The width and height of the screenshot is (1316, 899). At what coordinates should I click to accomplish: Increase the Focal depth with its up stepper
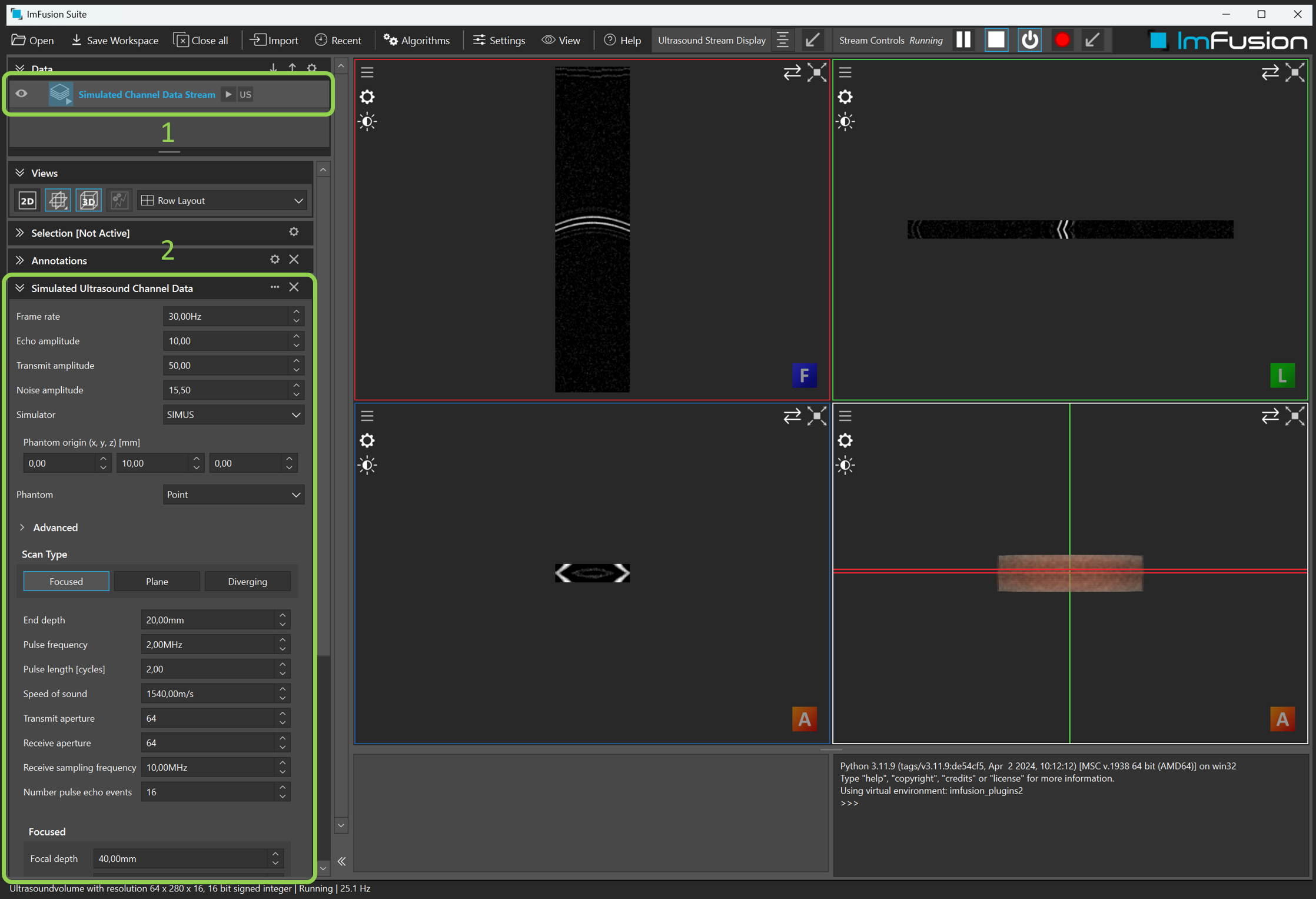(274, 854)
